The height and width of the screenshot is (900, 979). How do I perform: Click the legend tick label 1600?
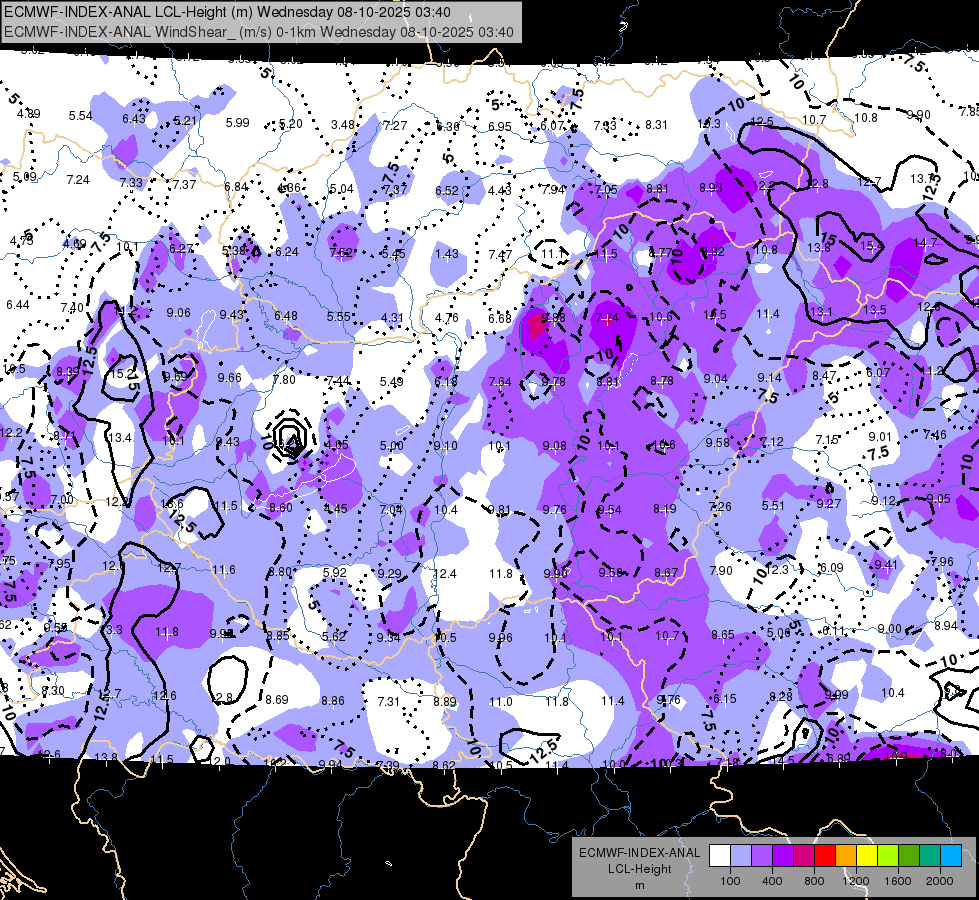[898, 881]
